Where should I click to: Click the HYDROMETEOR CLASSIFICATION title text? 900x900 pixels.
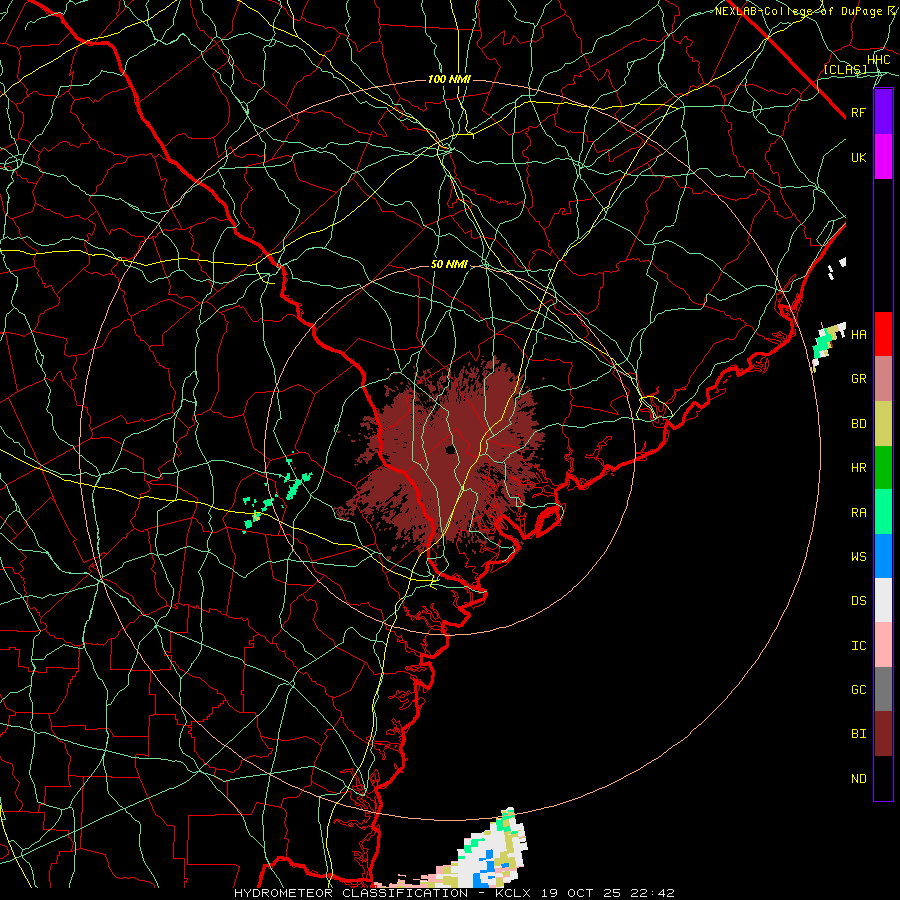pyautogui.click(x=351, y=893)
